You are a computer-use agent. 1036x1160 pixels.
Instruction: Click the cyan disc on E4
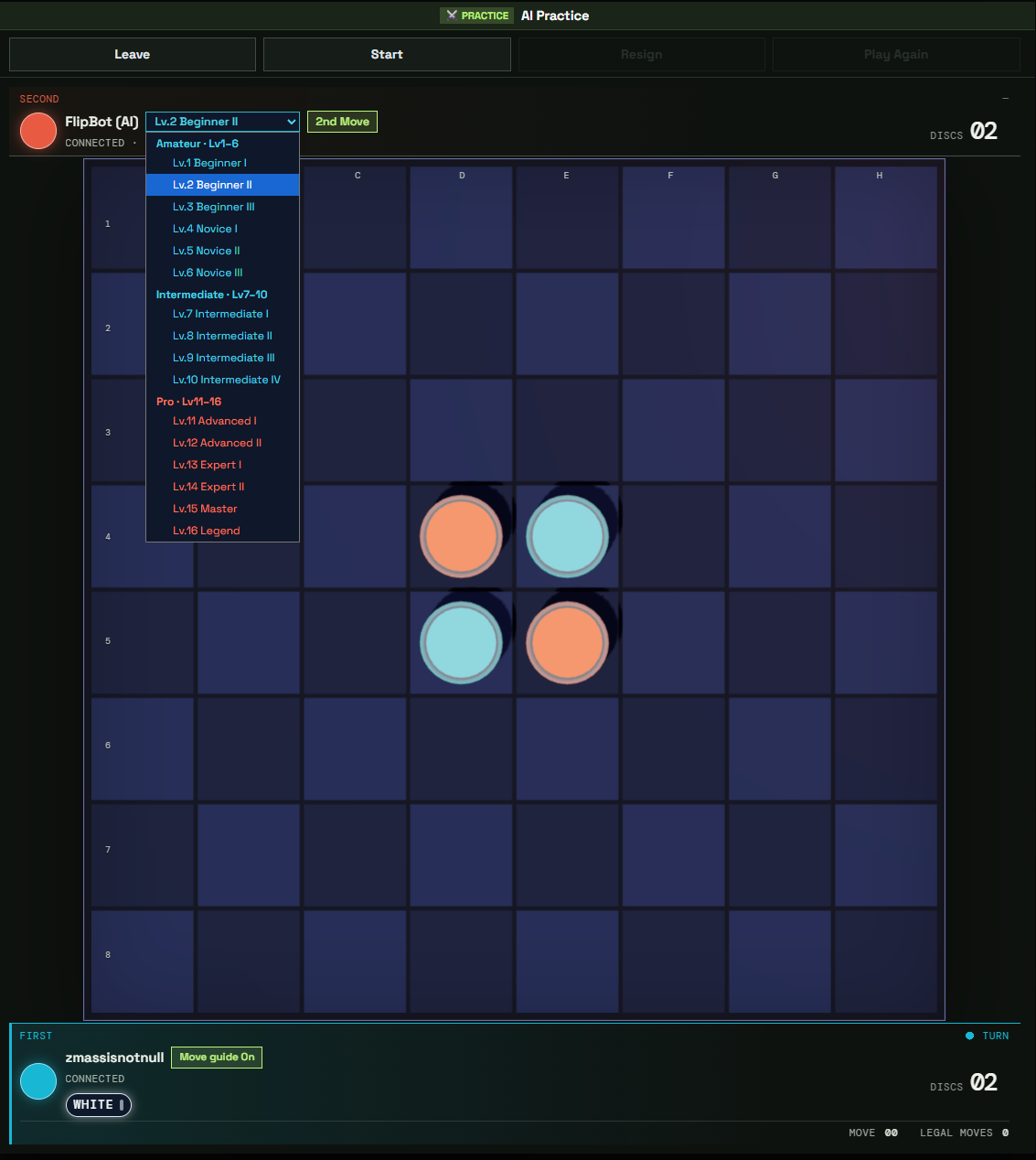point(567,536)
